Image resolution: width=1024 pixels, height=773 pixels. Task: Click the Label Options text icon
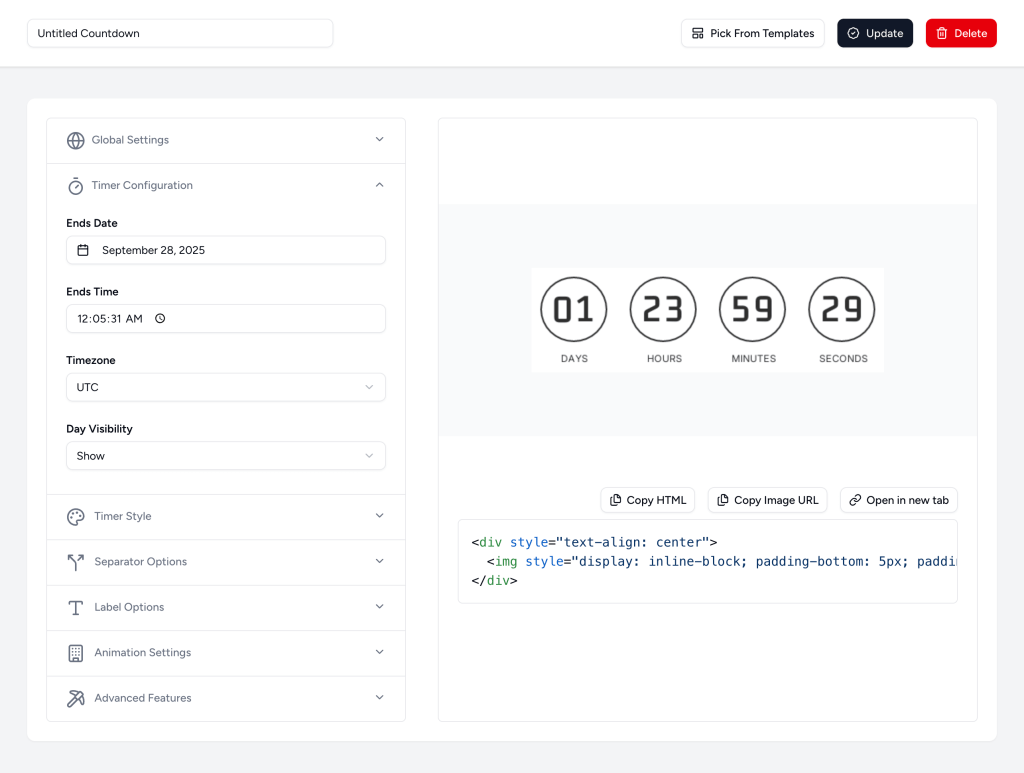[x=76, y=608]
